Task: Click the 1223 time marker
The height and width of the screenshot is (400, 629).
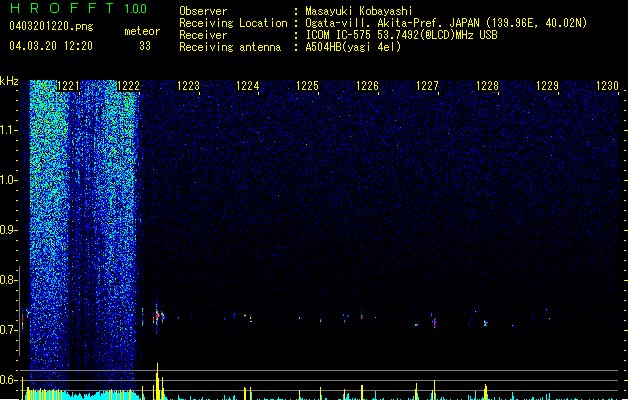Action: click(x=188, y=86)
